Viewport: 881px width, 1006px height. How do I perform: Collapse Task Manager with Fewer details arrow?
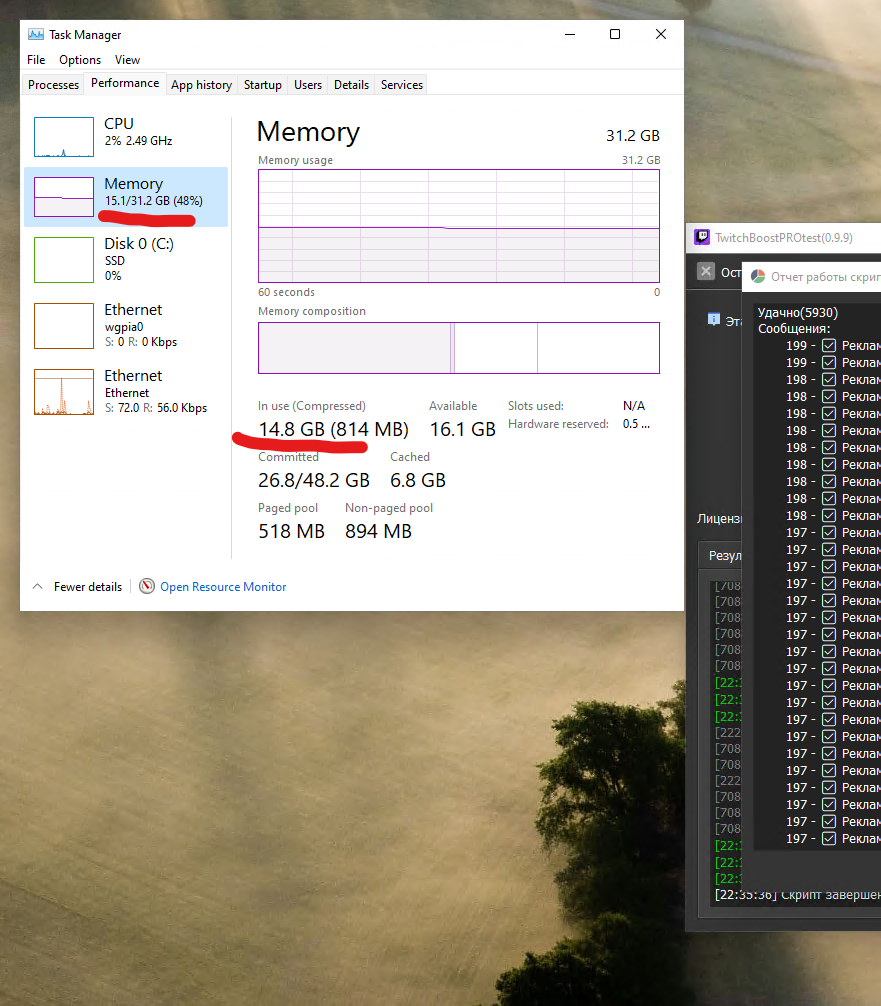[38, 587]
